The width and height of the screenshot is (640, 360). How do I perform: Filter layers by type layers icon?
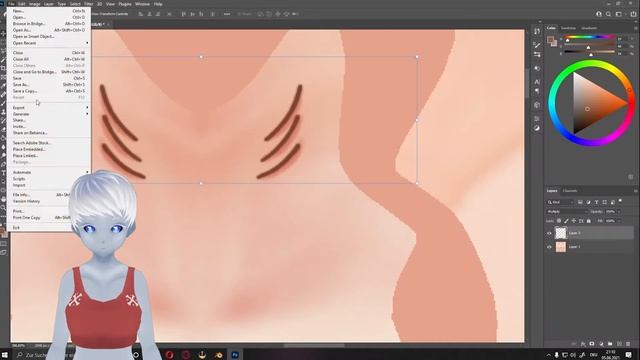(x=596, y=202)
